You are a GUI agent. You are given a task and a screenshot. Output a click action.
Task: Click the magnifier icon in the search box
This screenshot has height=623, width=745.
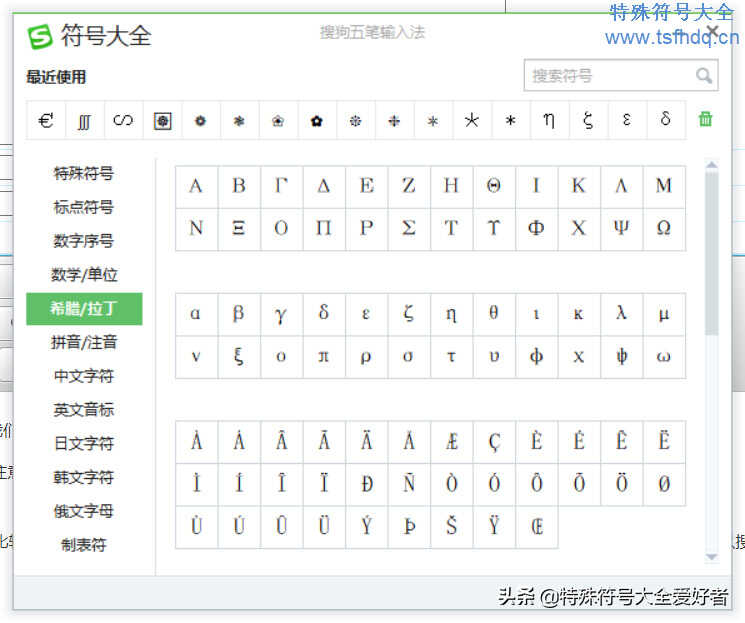(x=704, y=76)
